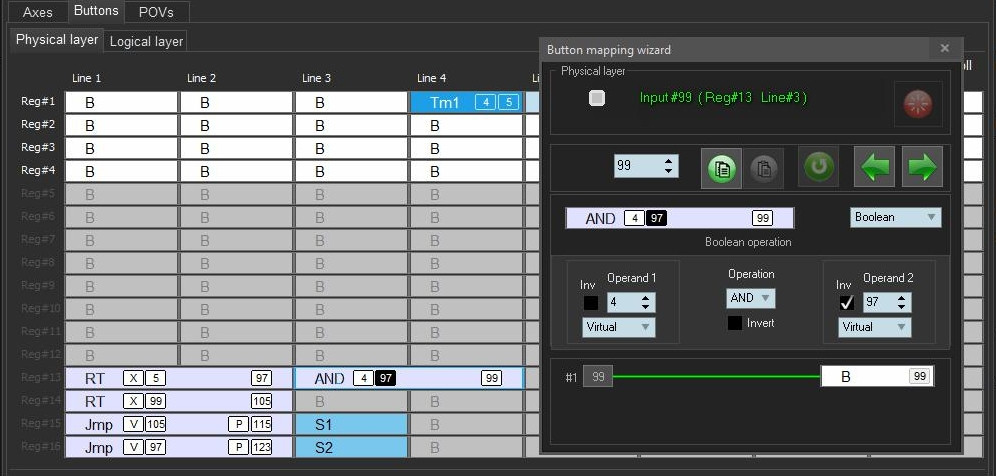Viewport: 996px width, 476px height.
Task: Select AND cell in Reg#13 Line 3
Action: click(408, 379)
